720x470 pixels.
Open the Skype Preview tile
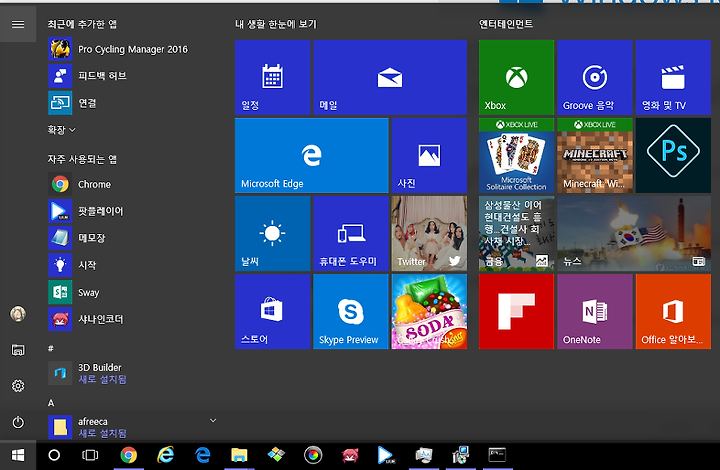point(351,312)
